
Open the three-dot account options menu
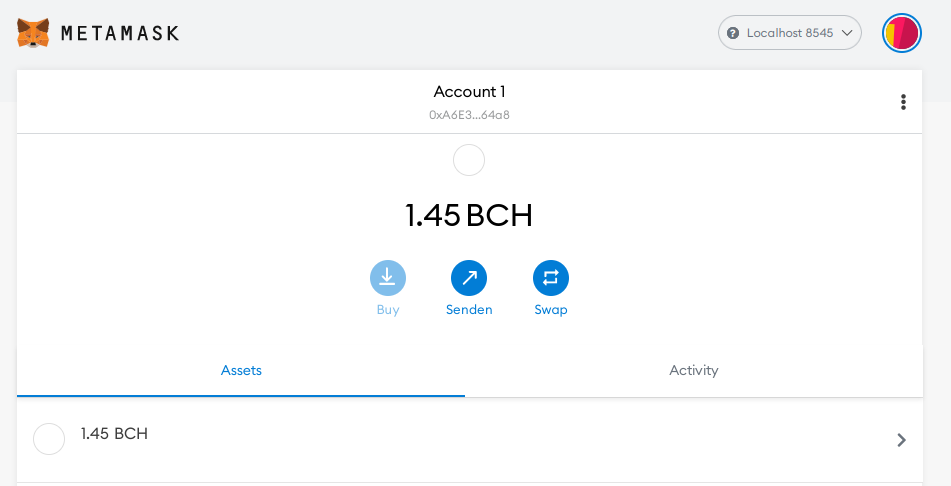903,102
